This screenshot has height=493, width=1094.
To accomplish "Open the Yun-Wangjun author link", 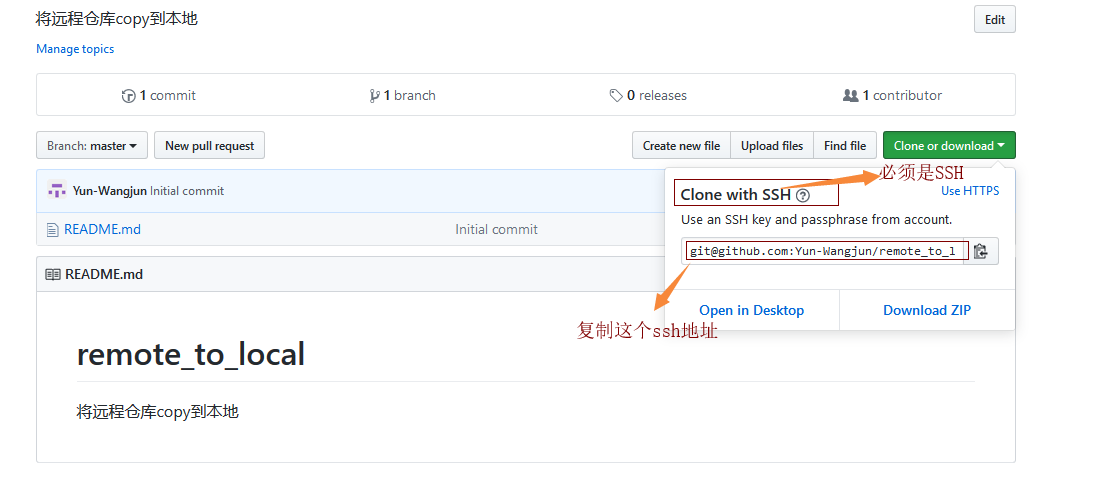I will pos(110,191).
